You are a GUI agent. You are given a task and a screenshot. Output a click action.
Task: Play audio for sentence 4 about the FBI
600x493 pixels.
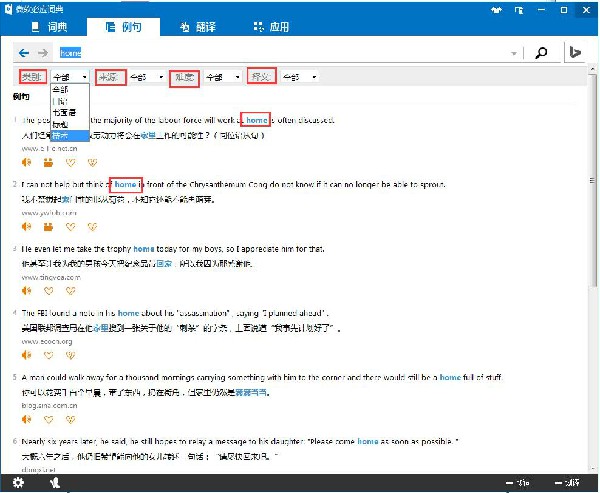26,355
